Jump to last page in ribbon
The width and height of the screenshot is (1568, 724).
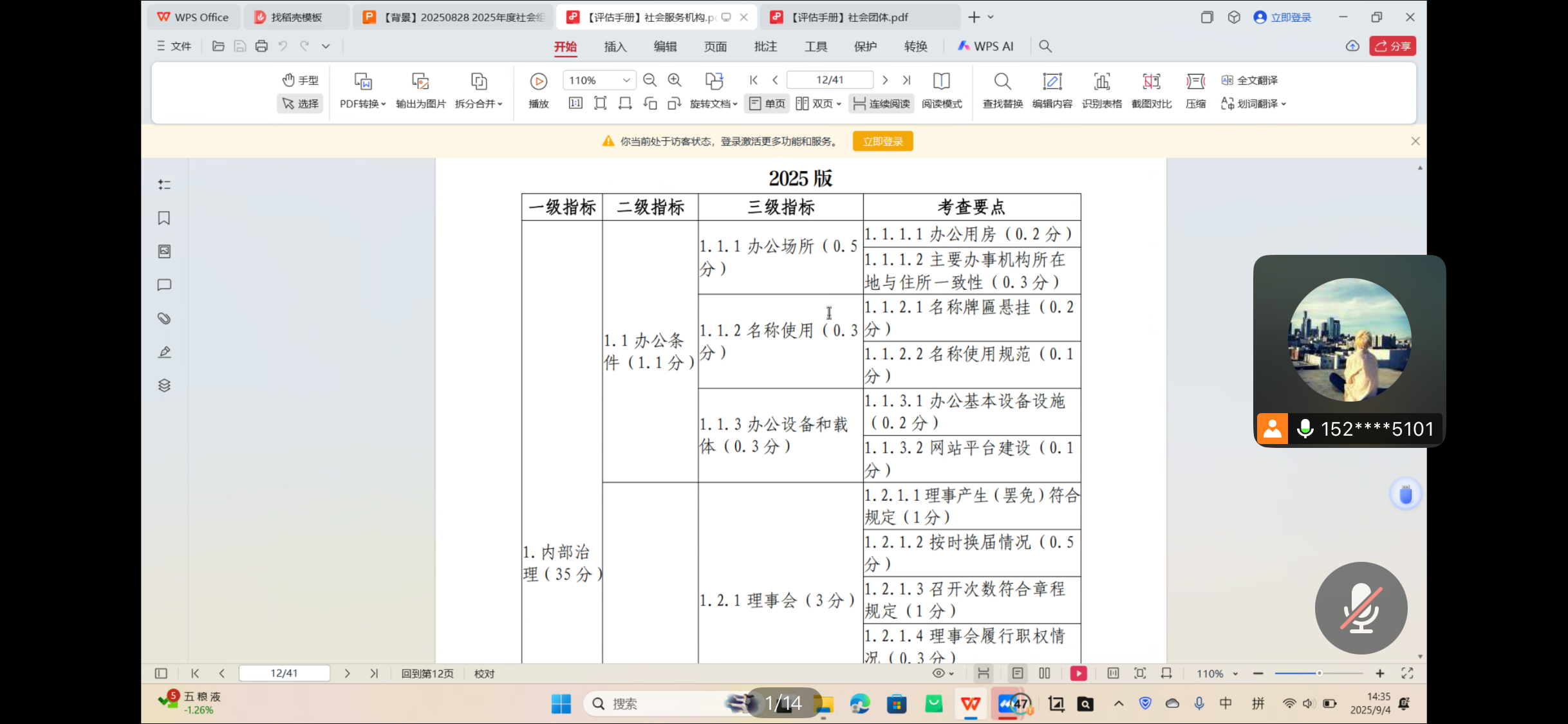pos(906,80)
